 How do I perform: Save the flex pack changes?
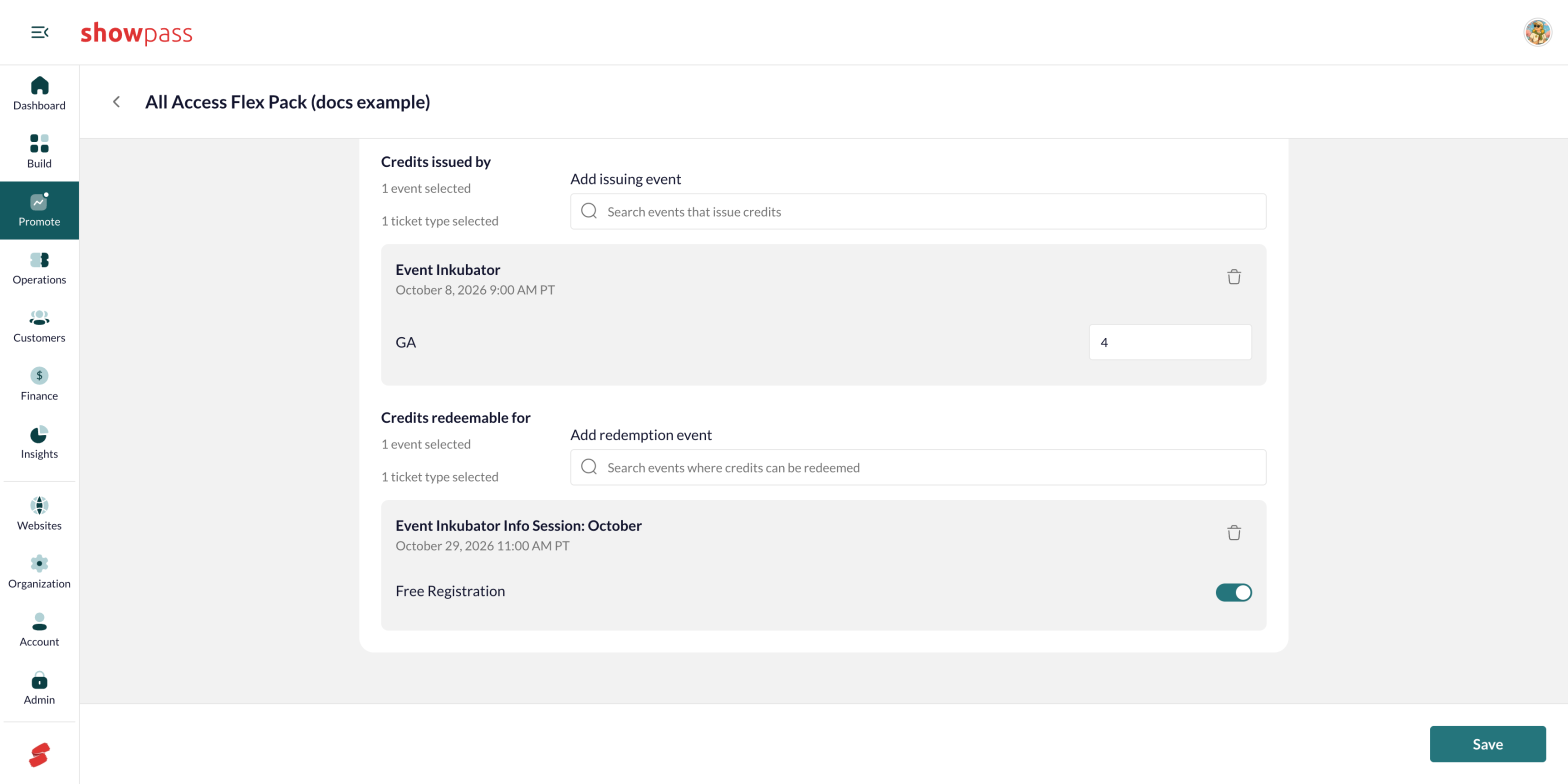pyautogui.click(x=1487, y=744)
